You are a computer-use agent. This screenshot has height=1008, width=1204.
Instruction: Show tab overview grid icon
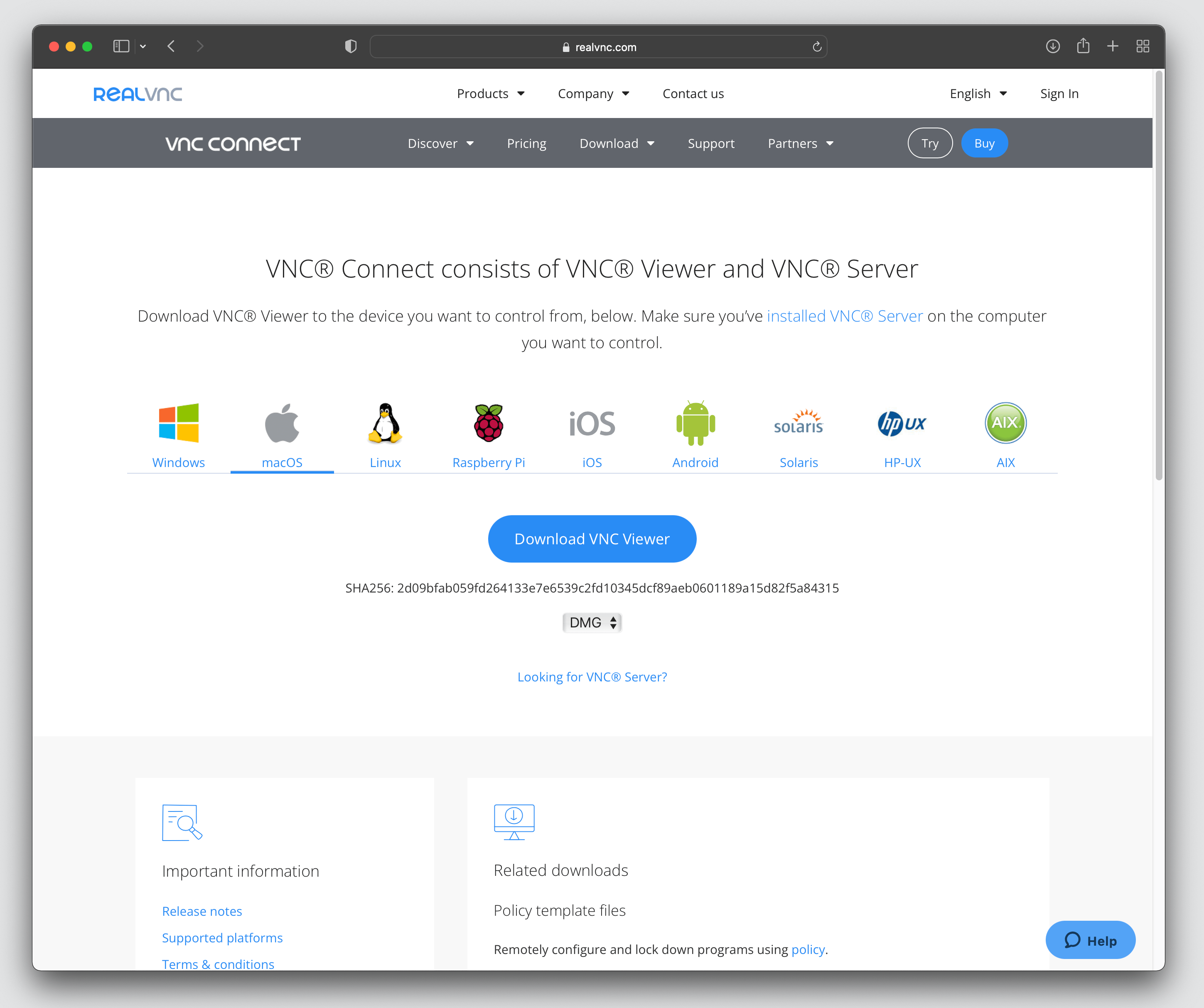pos(1143,47)
